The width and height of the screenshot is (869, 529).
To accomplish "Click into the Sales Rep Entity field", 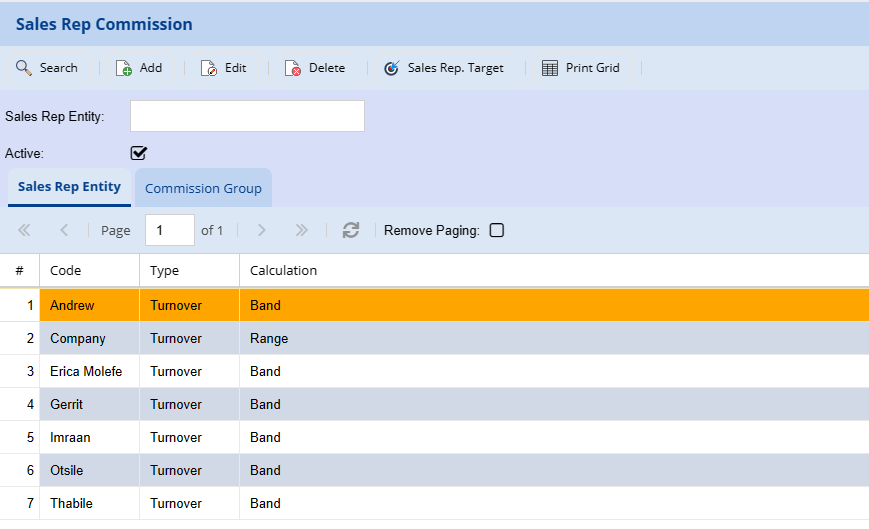I will pyautogui.click(x=247, y=116).
